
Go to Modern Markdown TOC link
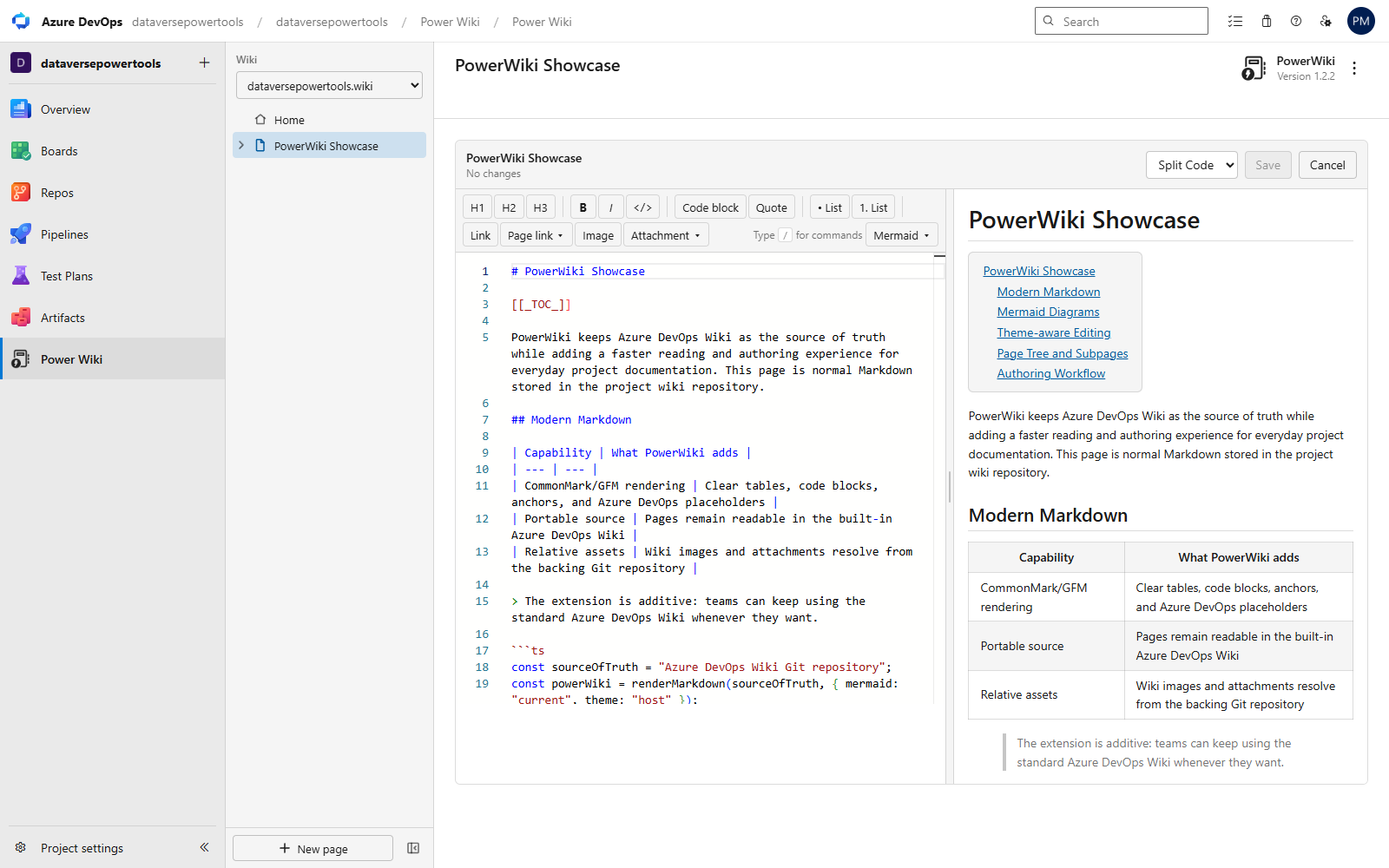(x=1048, y=292)
